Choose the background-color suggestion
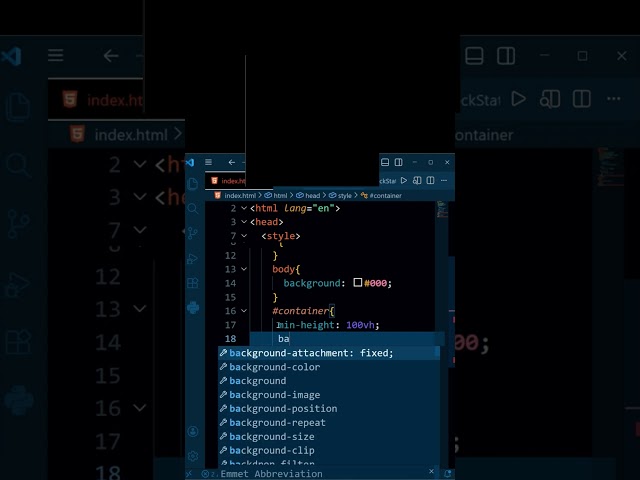640x480 pixels. coord(329,367)
